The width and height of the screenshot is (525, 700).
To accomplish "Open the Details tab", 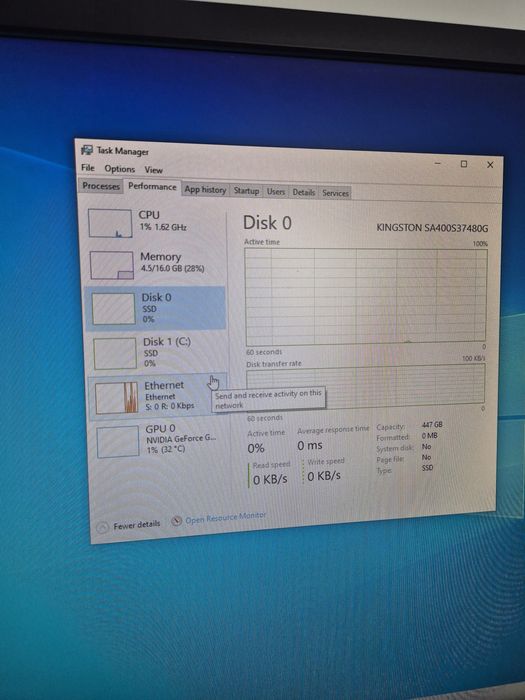I will [304, 192].
